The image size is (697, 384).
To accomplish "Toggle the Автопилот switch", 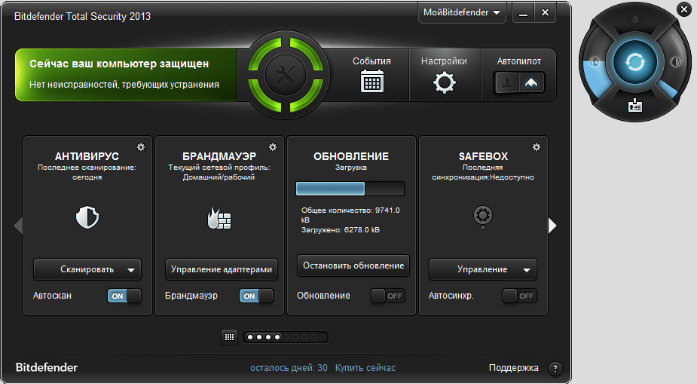I will click(519, 83).
